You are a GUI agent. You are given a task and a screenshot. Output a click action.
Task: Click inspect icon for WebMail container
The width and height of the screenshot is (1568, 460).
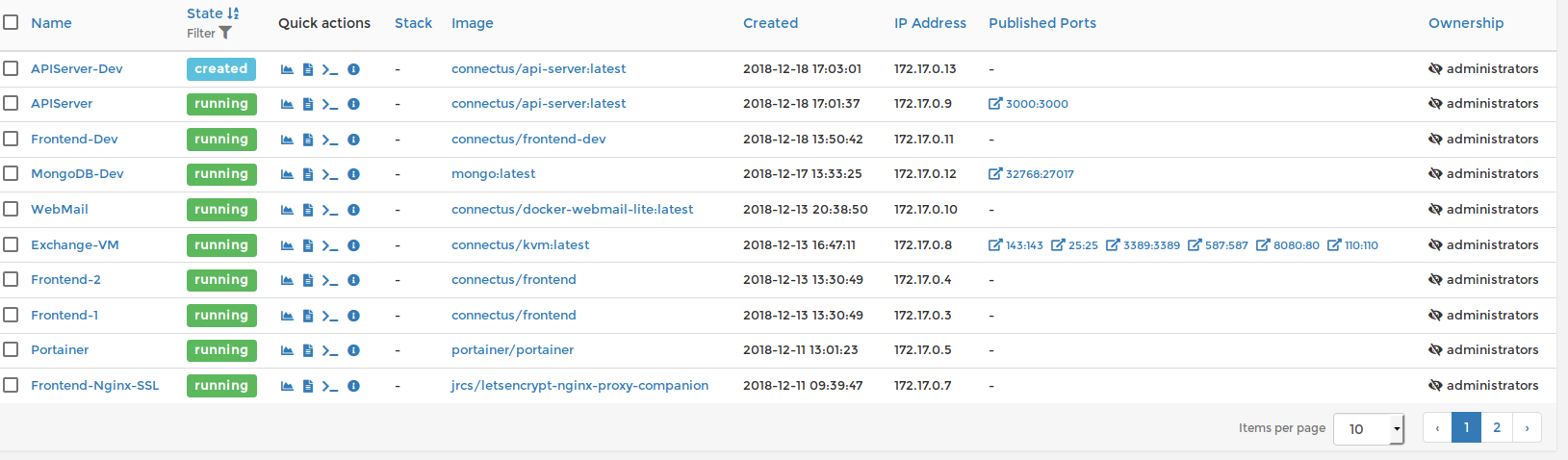[x=353, y=210]
